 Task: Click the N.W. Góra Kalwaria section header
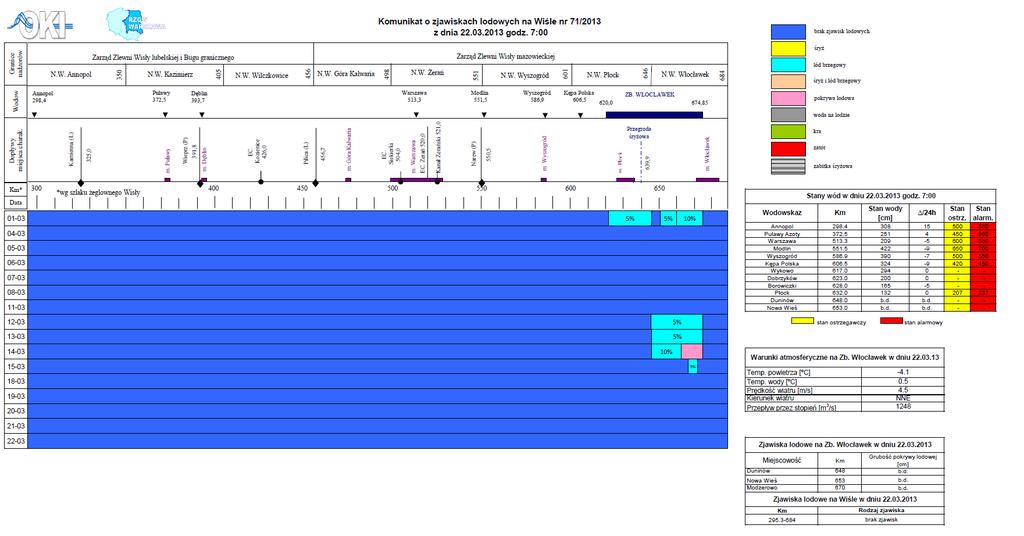click(x=346, y=74)
